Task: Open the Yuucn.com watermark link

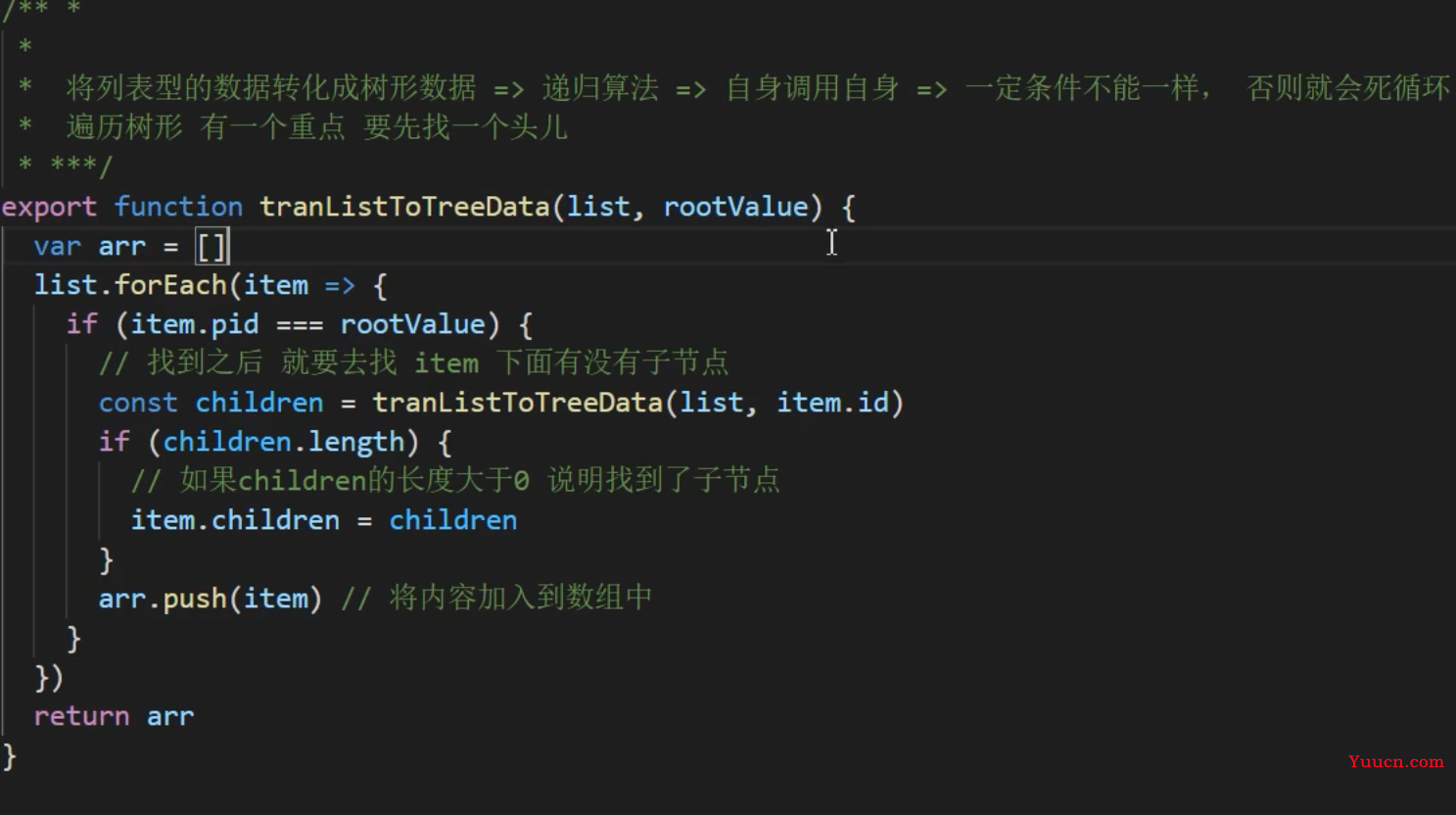Action: click(x=1396, y=762)
